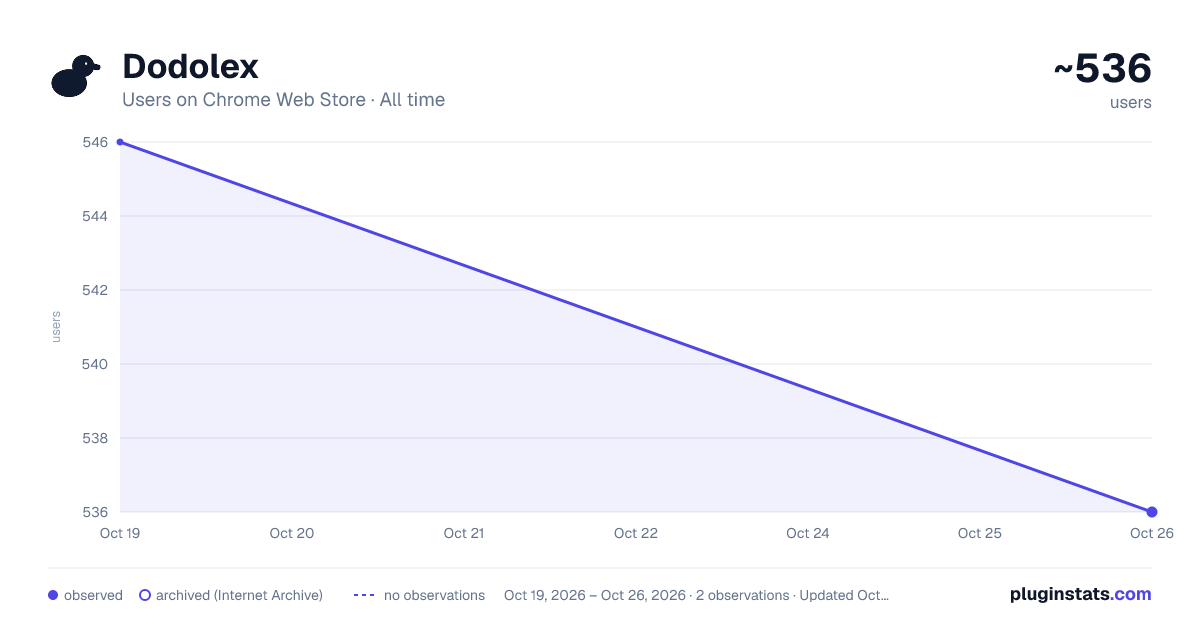Click the vertical 'users' axis title

pyautogui.click(x=56, y=327)
